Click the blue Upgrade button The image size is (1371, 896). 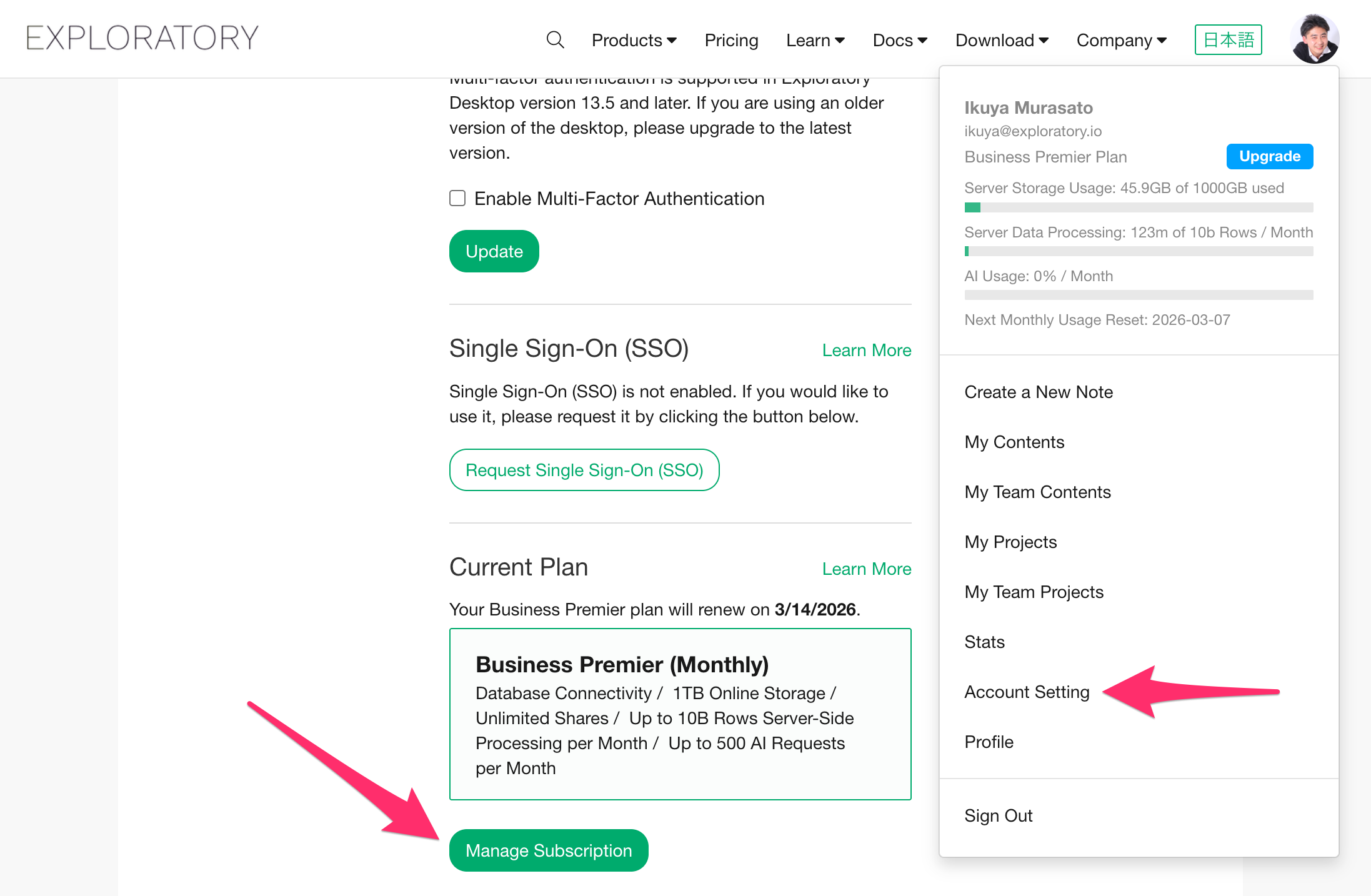pos(1269,156)
